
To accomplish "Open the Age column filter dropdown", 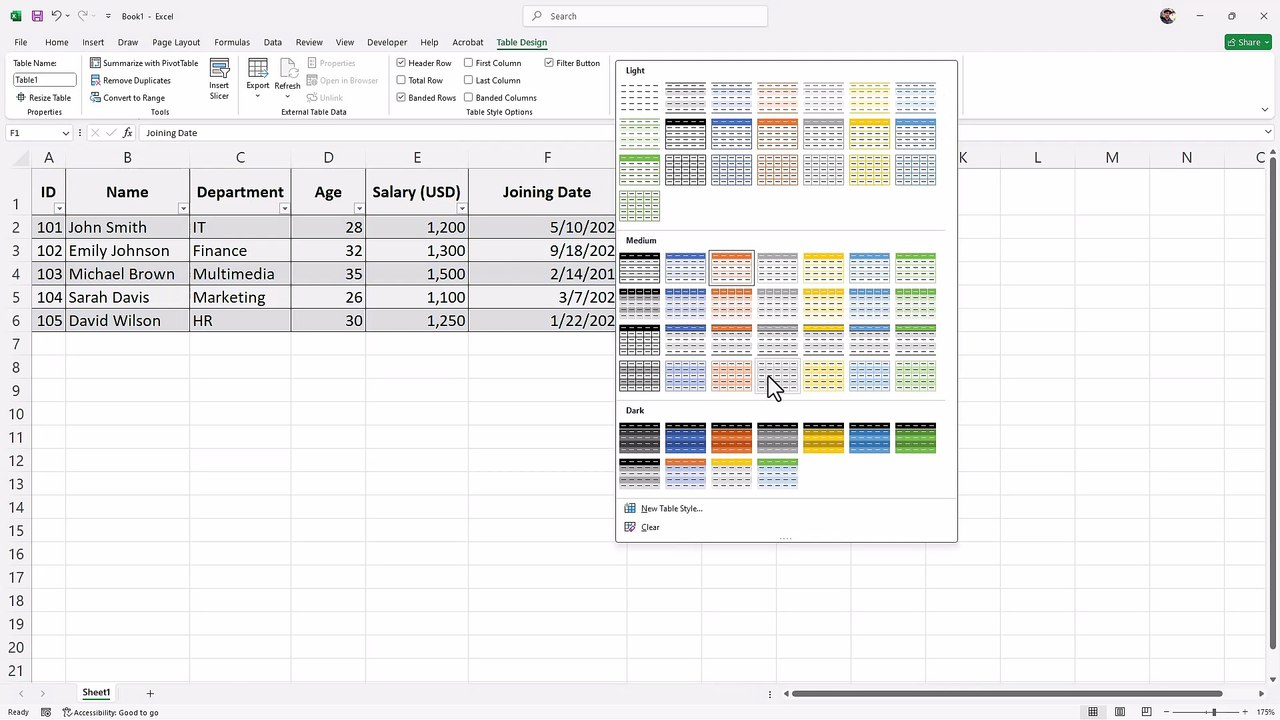I will (359, 208).
